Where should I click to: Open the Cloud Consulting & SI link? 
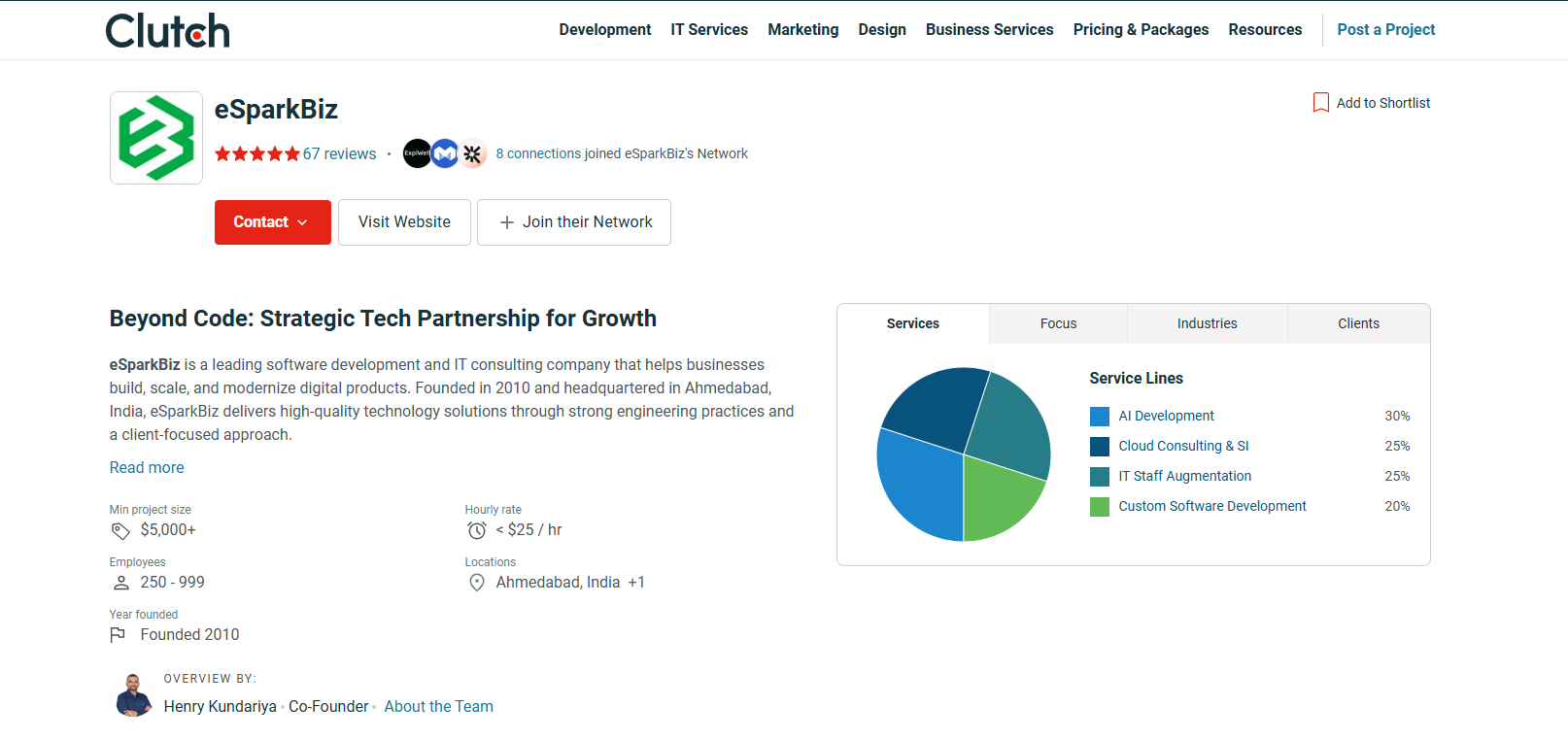[x=1183, y=446]
